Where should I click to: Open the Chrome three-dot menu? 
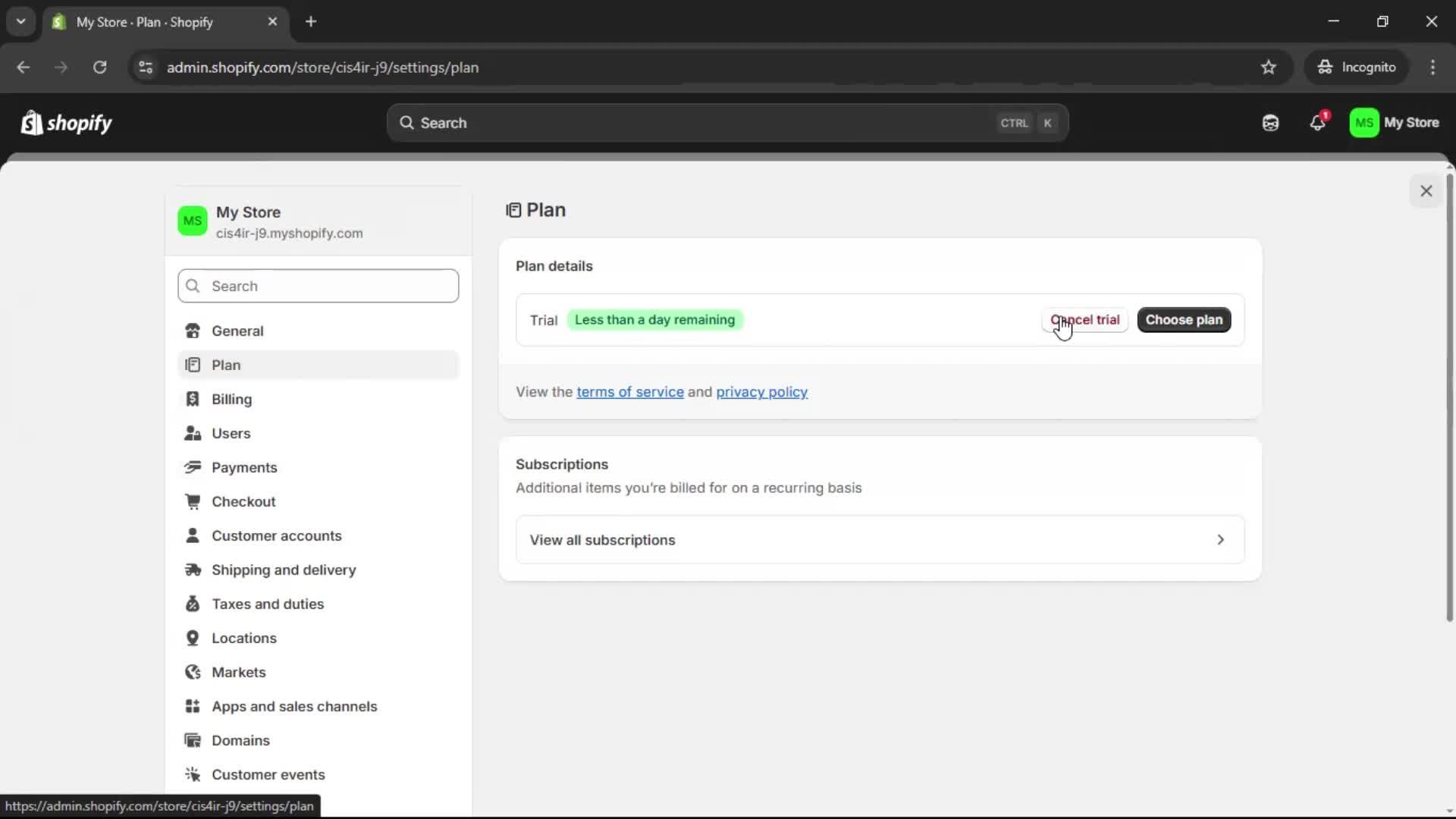[1432, 67]
